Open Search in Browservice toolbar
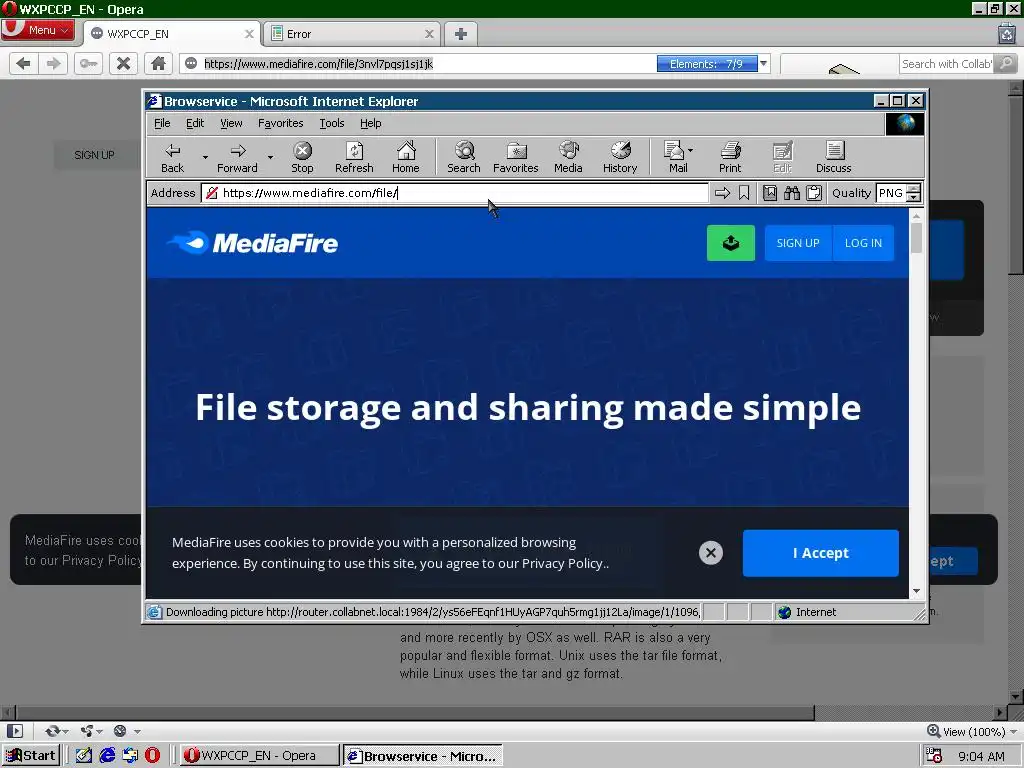This screenshot has height=768, width=1024. click(x=464, y=158)
